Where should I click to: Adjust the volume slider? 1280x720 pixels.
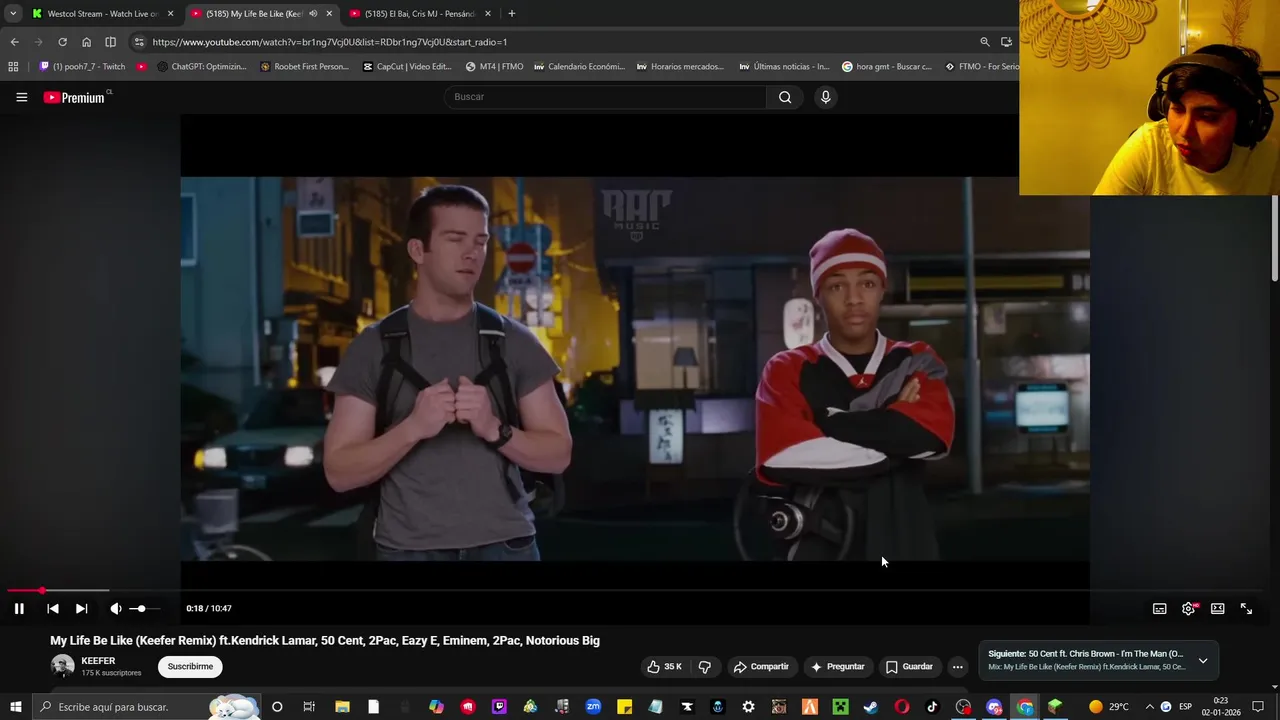coord(143,608)
